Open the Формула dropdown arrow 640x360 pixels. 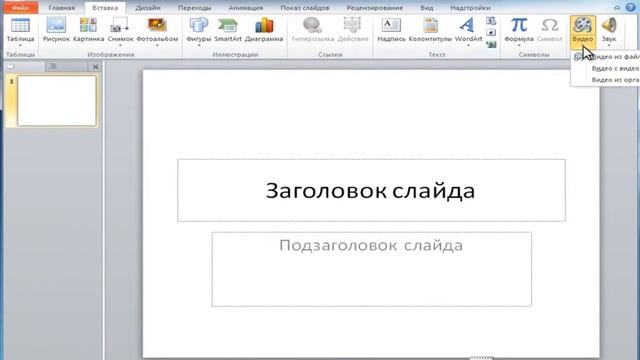pyautogui.click(x=519, y=45)
